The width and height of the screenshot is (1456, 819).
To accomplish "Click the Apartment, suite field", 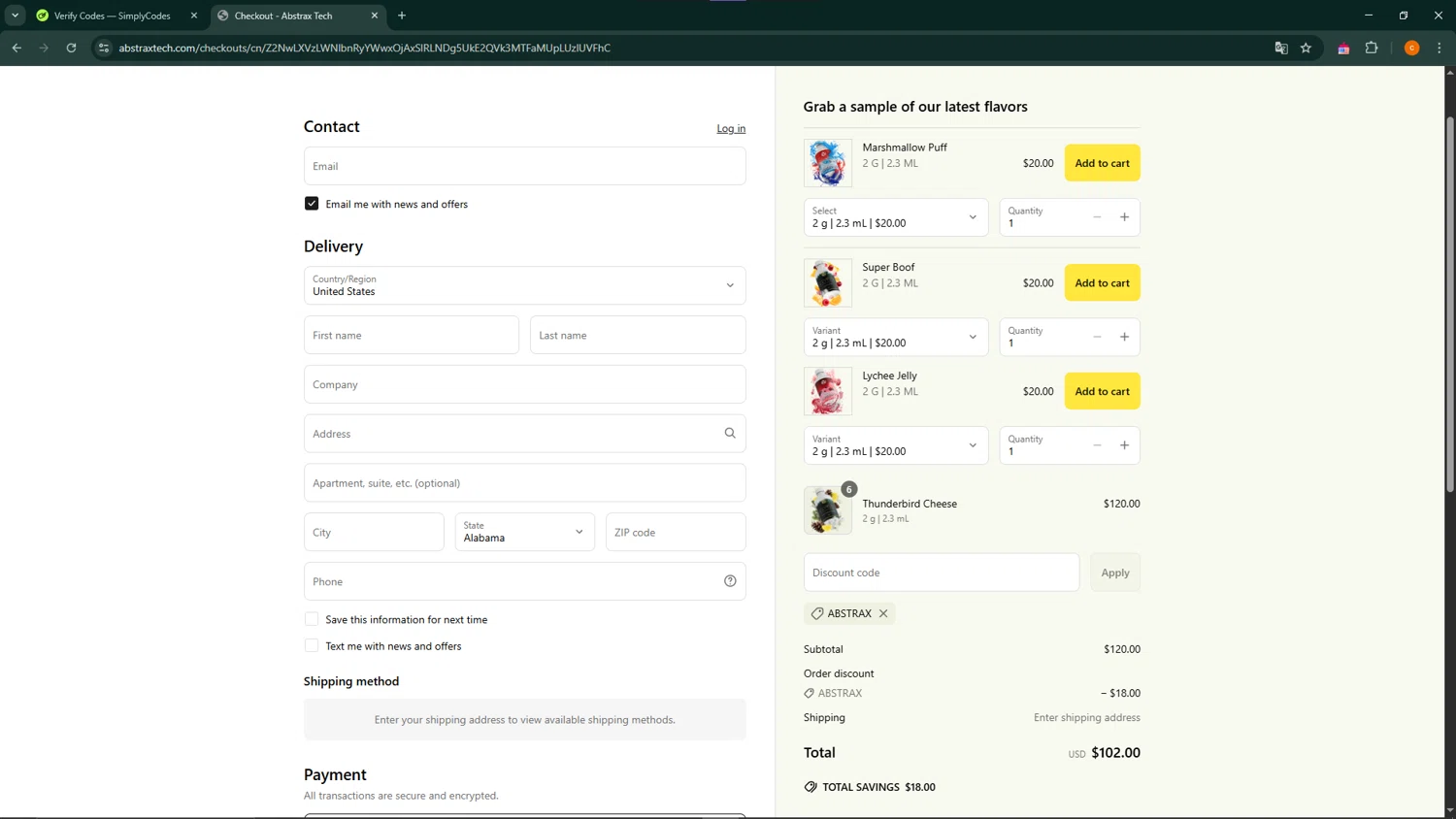I will click(x=525, y=483).
